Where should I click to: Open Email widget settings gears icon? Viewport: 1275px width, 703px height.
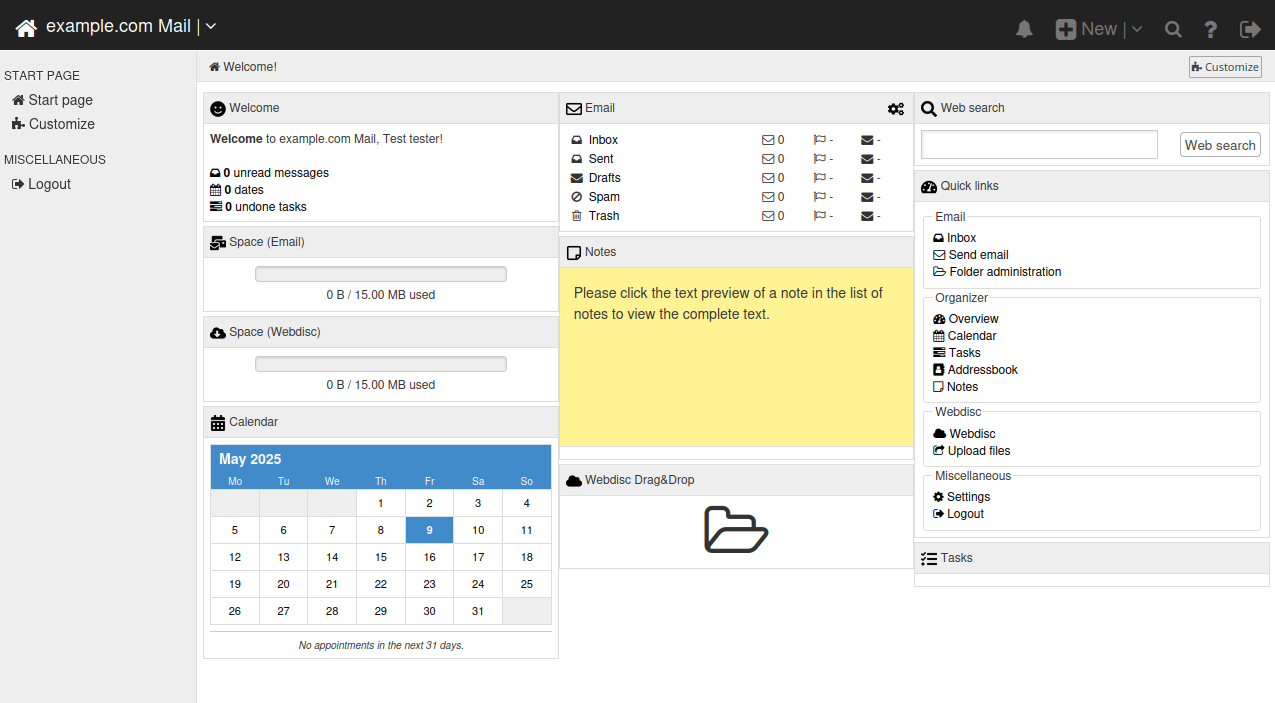[x=895, y=109]
